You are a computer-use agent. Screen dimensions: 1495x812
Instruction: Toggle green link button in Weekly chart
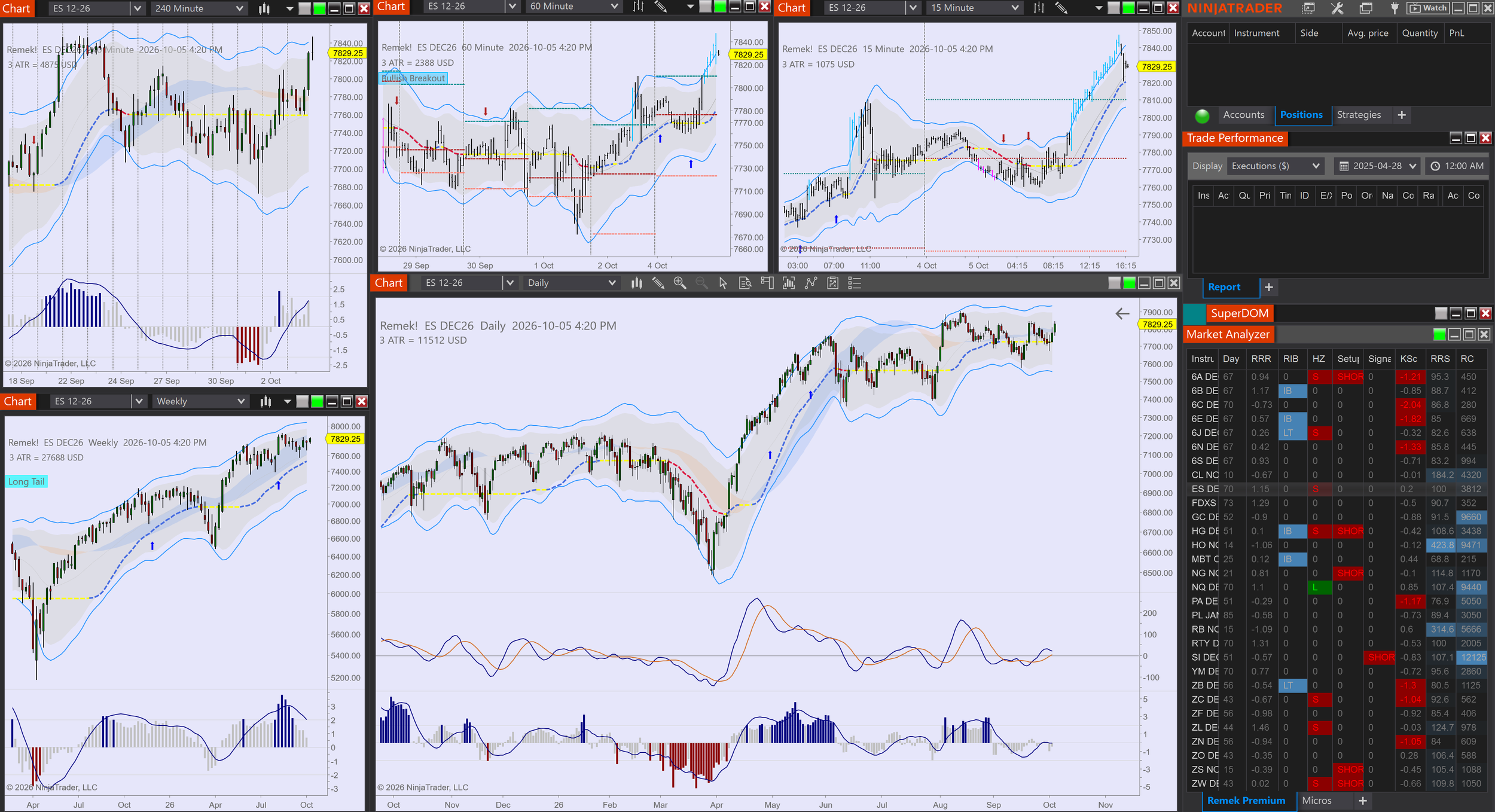coord(317,401)
